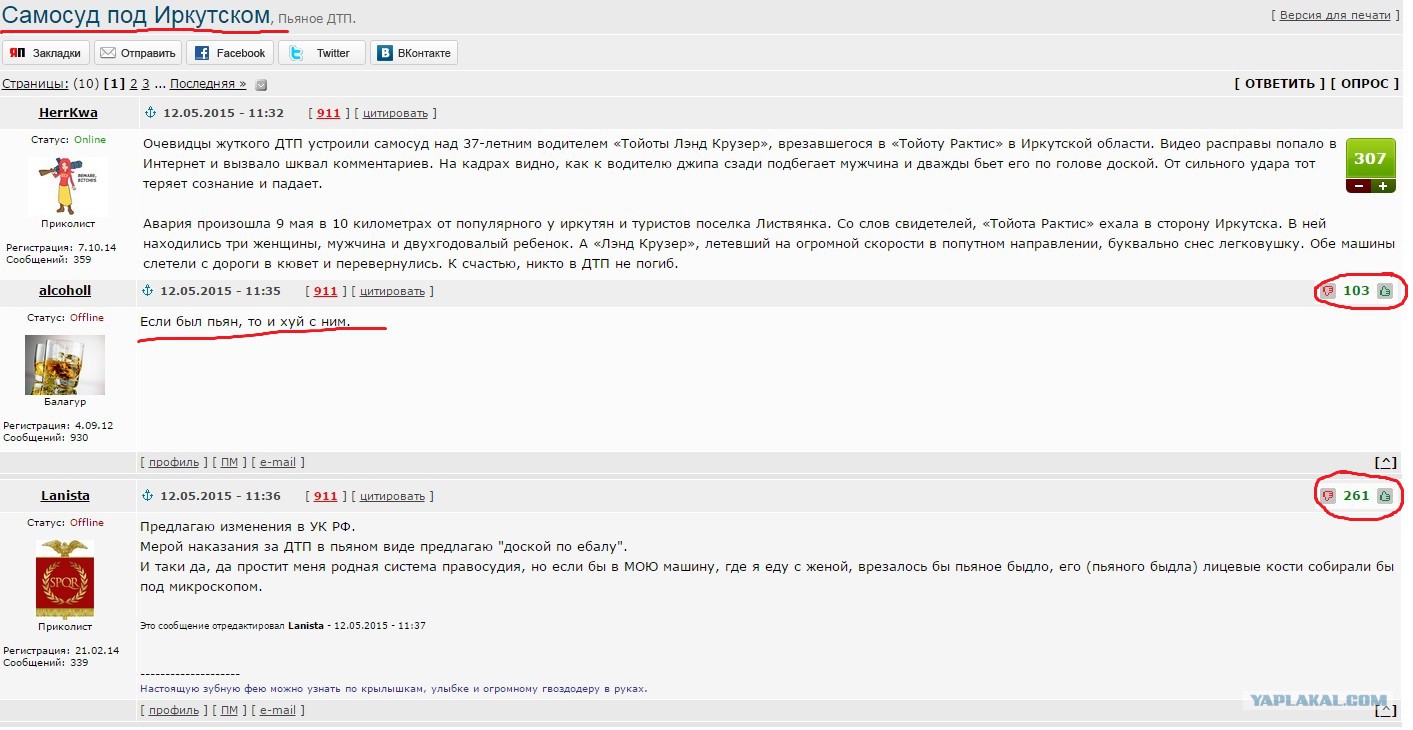
Task: Click the signature line about зубную фею
Action: [394, 688]
